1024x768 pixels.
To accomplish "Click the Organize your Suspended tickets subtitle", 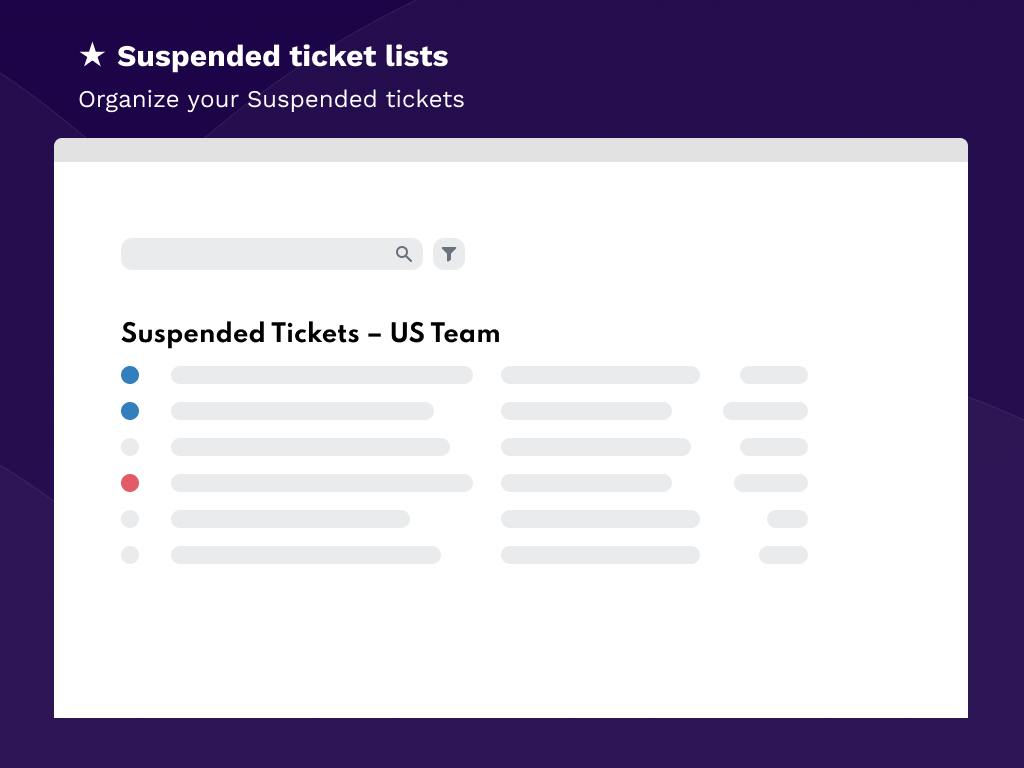I will click(x=271, y=100).
